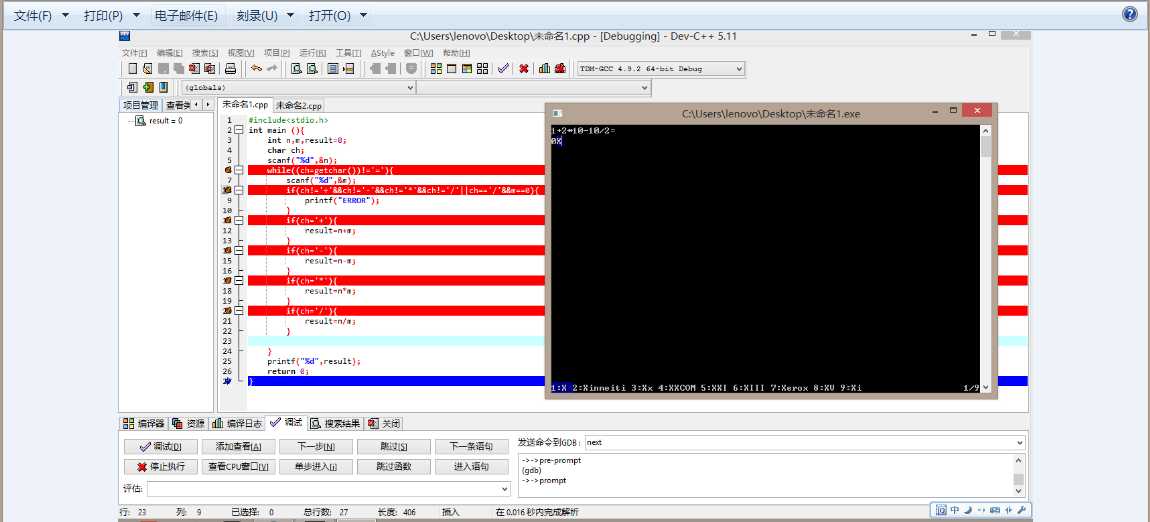This screenshot has width=1150, height=522.
Task: Switch to the 项目管理 side panel tab
Action: point(140,105)
